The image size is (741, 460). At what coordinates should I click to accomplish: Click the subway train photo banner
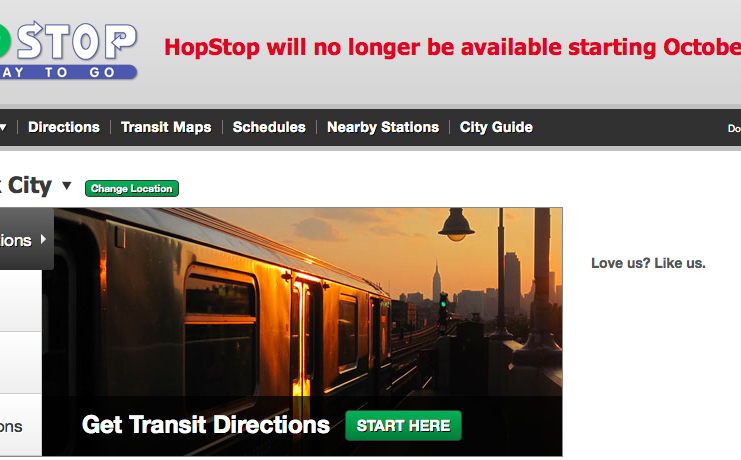(307, 303)
